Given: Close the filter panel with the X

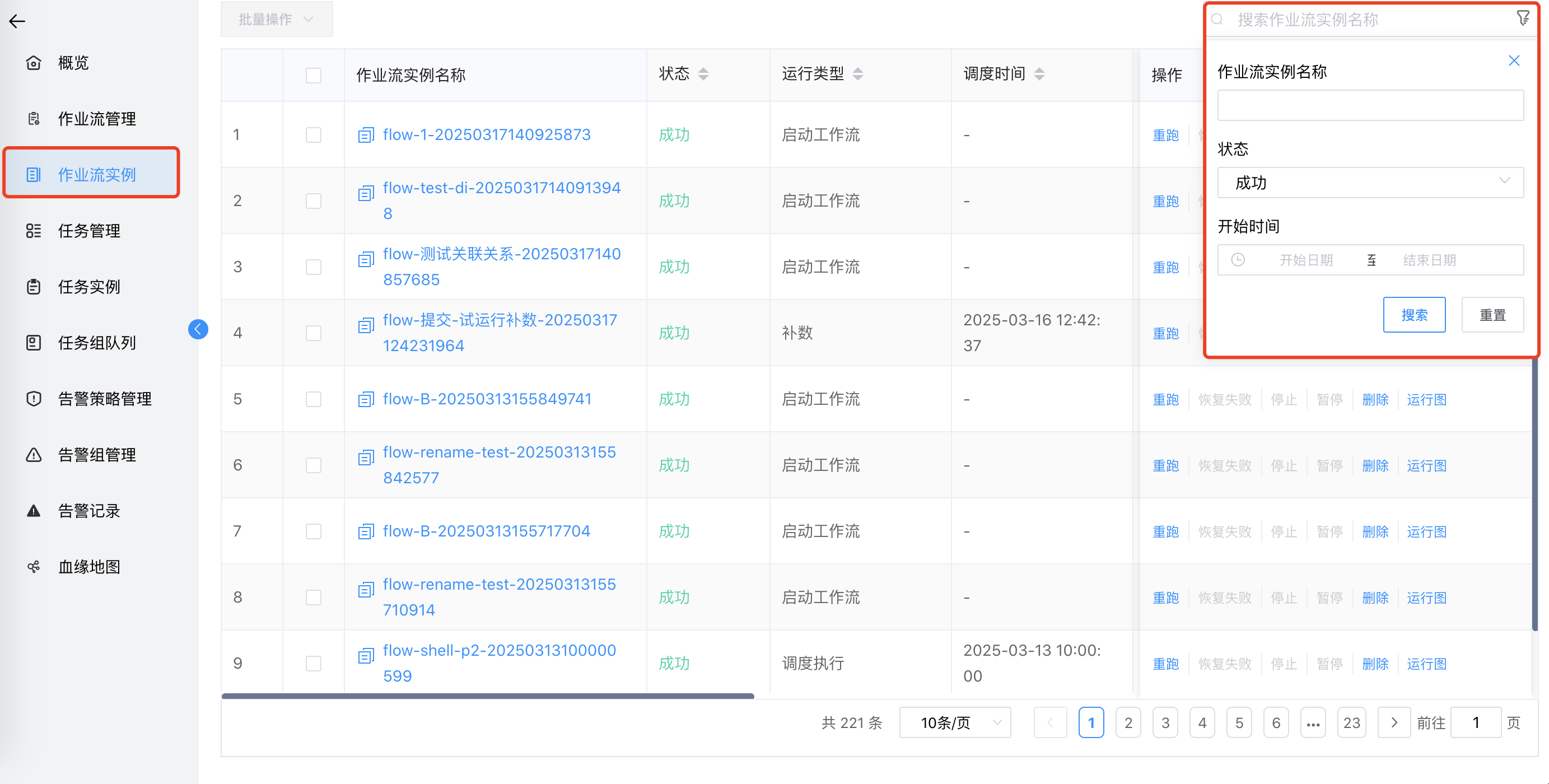Looking at the screenshot, I should click(x=1514, y=60).
